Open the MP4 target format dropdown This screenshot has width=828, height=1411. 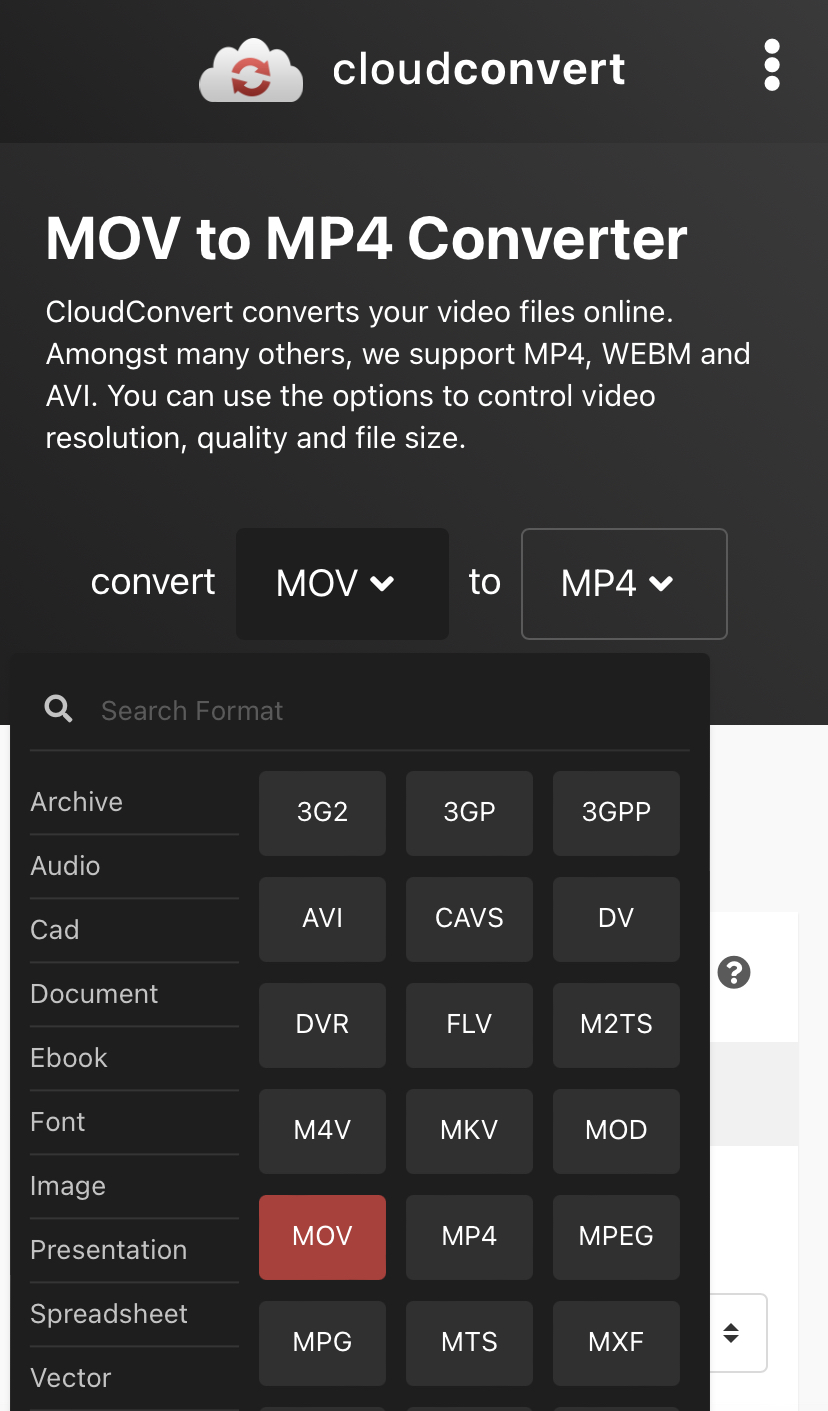624,583
